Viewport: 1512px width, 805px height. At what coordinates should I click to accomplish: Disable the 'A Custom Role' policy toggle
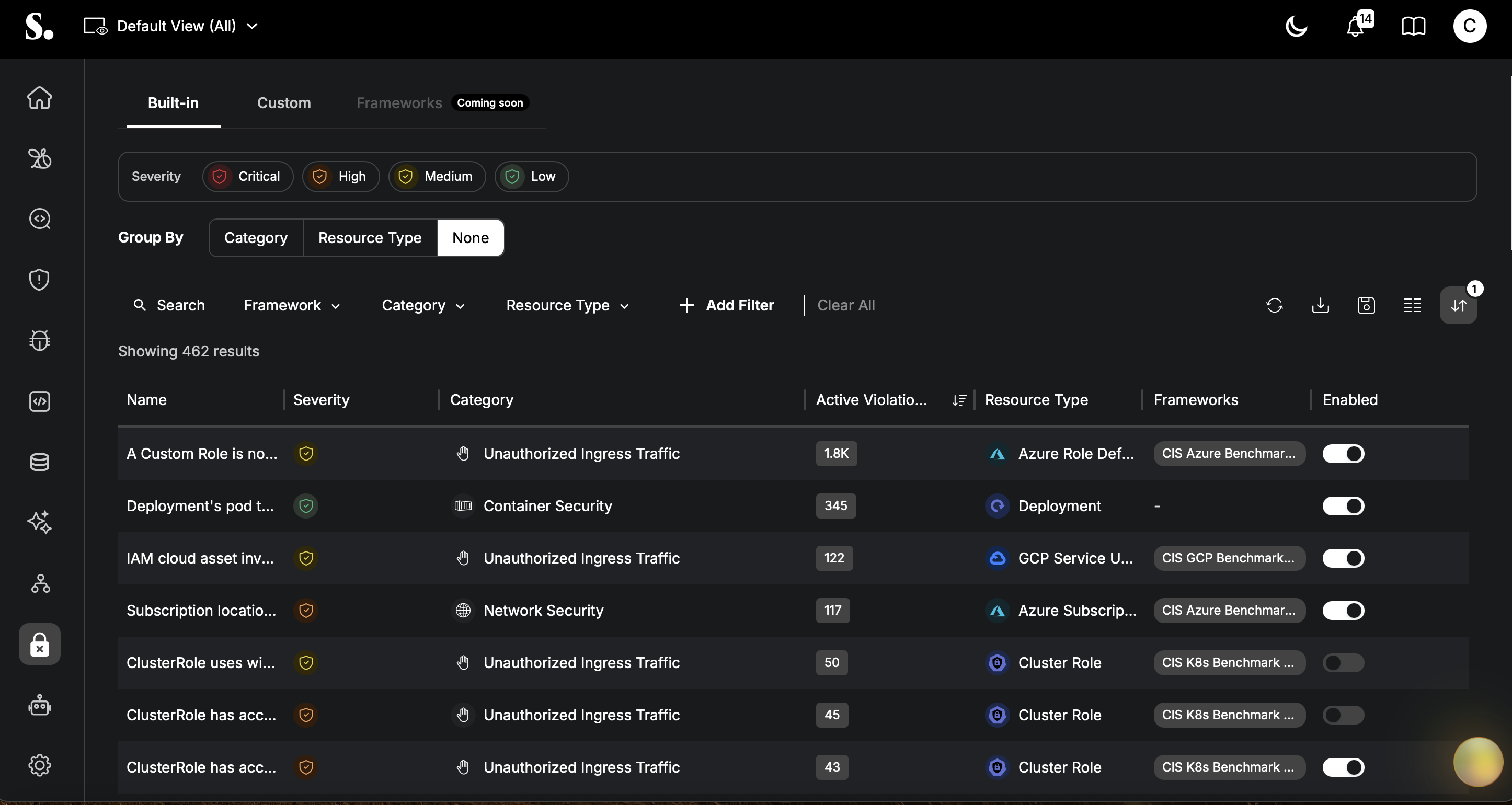pos(1343,454)
